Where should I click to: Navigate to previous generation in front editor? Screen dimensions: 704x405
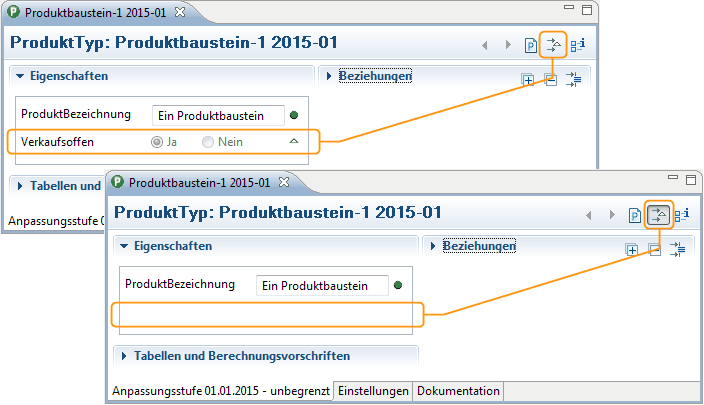[x=588, y=215]
